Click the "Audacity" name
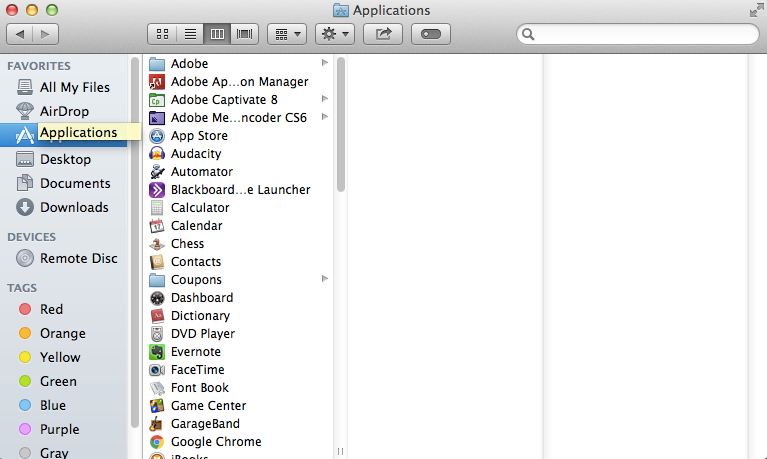Viewport: 767px width, 459px height. 196,154
